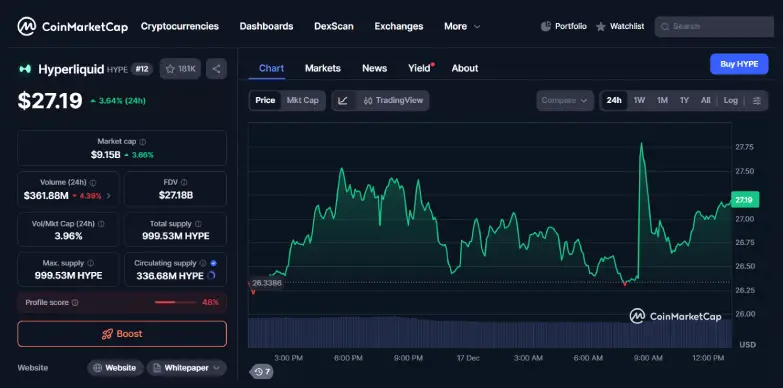This screenshot has width=783, height=388.
Task: Click the 17 Dec date on chart axis
Action: (468, 358)
